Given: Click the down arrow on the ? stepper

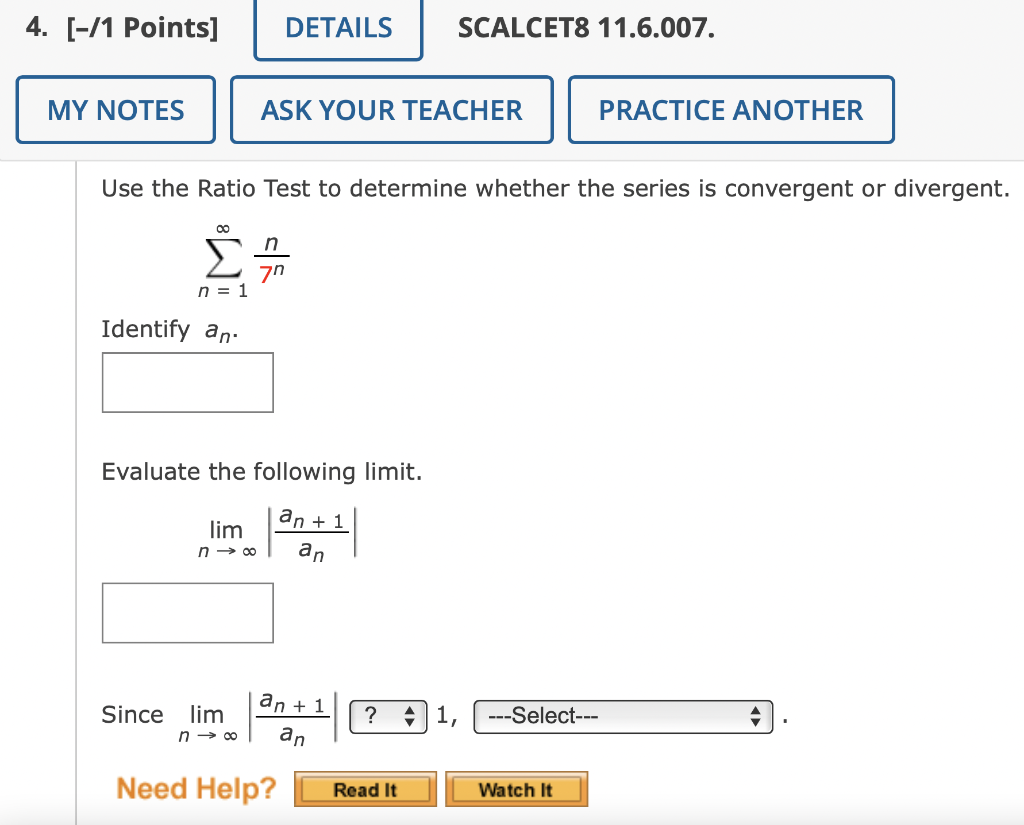Looking at the screenshot, I should [x=408, y=722].
